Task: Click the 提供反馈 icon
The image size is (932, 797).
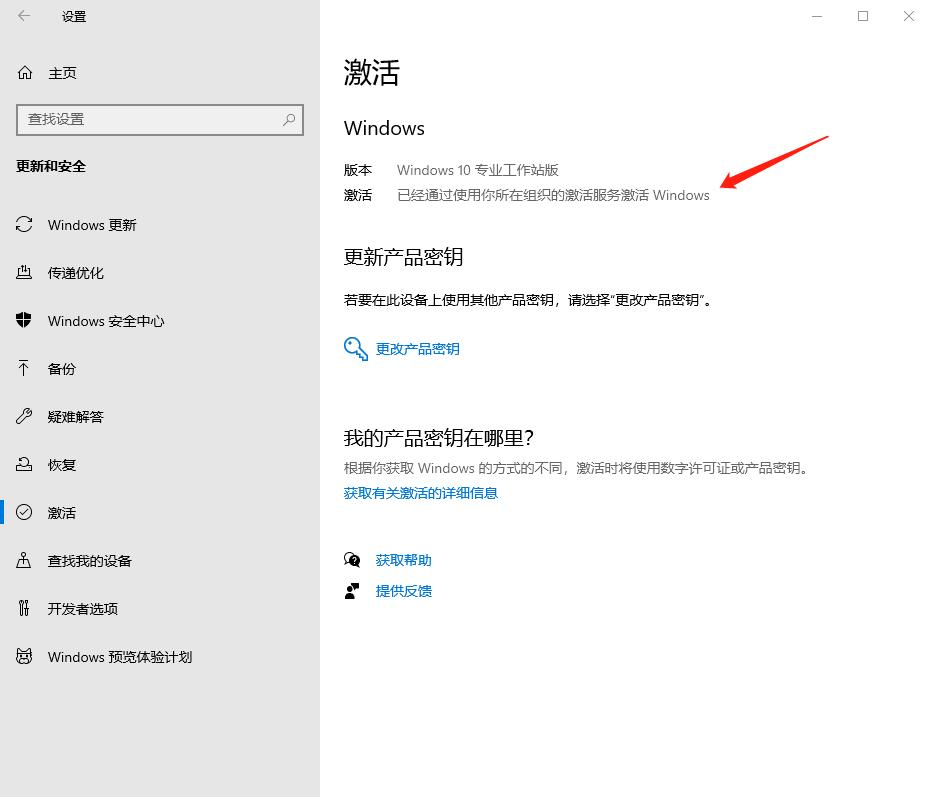Action: pyautogui.click(x=352, y=591)
